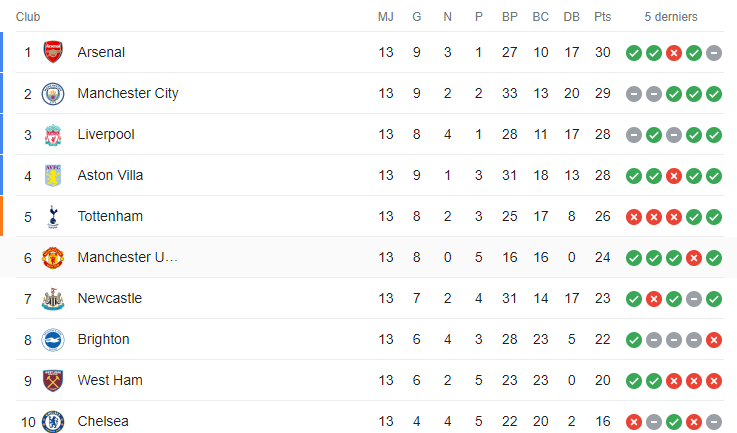Click the Newcastle club crest
The image size is (737, 433).
click(53, 299)
